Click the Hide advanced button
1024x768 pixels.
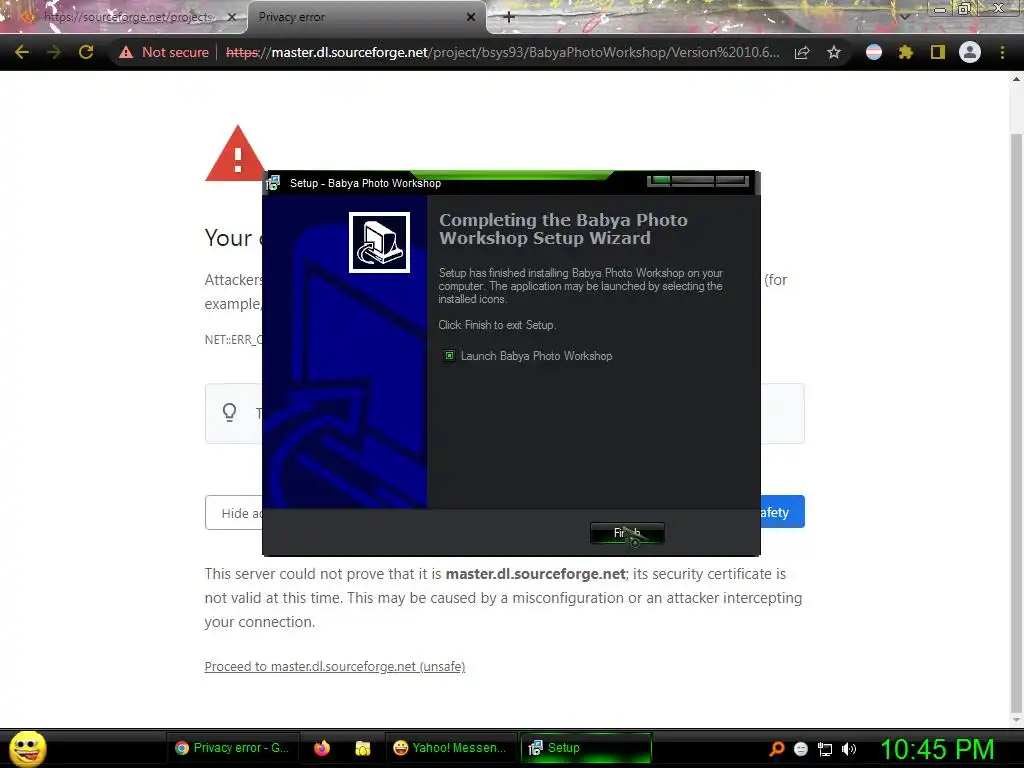pos(234,513)
